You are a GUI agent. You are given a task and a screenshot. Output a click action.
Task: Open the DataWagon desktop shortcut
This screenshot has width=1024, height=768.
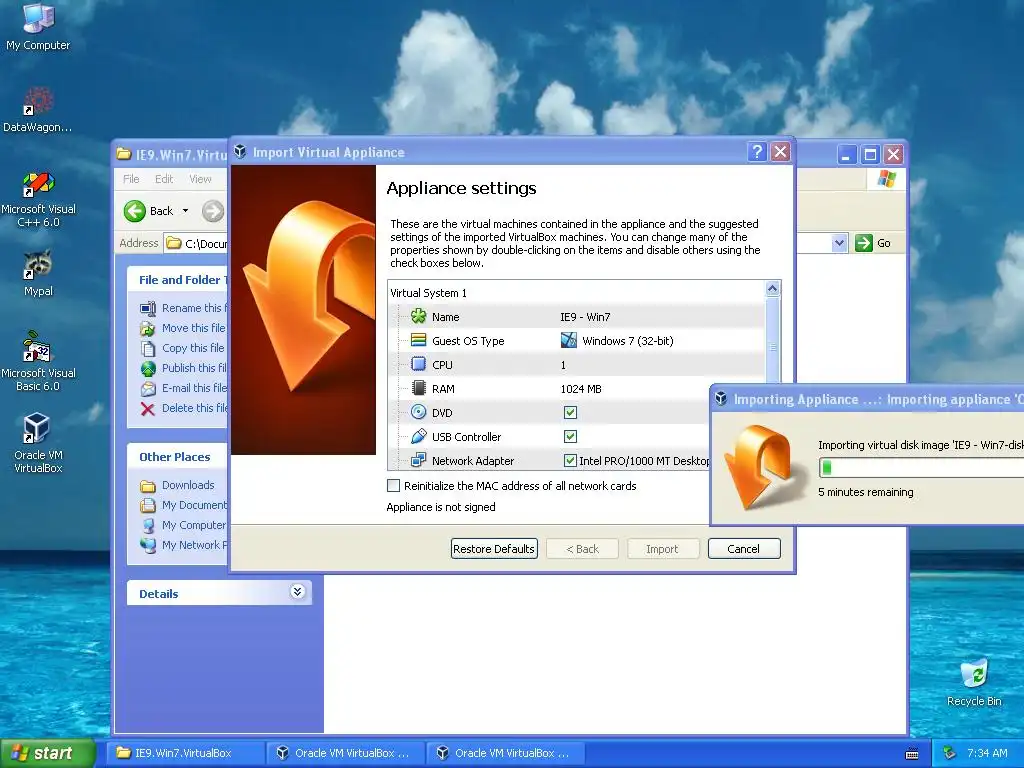pos(37,108)
